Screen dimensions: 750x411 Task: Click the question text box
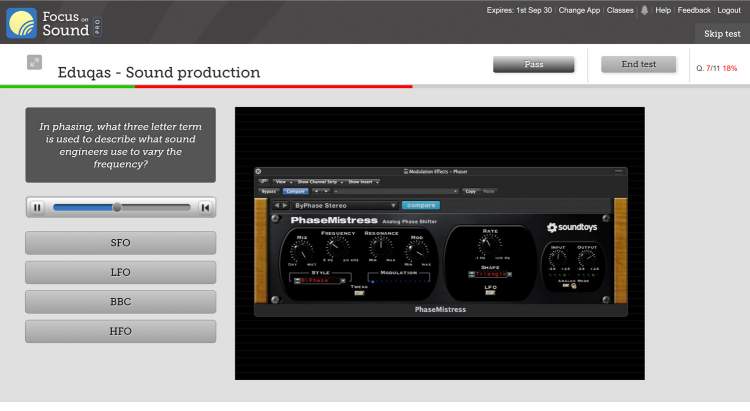[121, 145]
